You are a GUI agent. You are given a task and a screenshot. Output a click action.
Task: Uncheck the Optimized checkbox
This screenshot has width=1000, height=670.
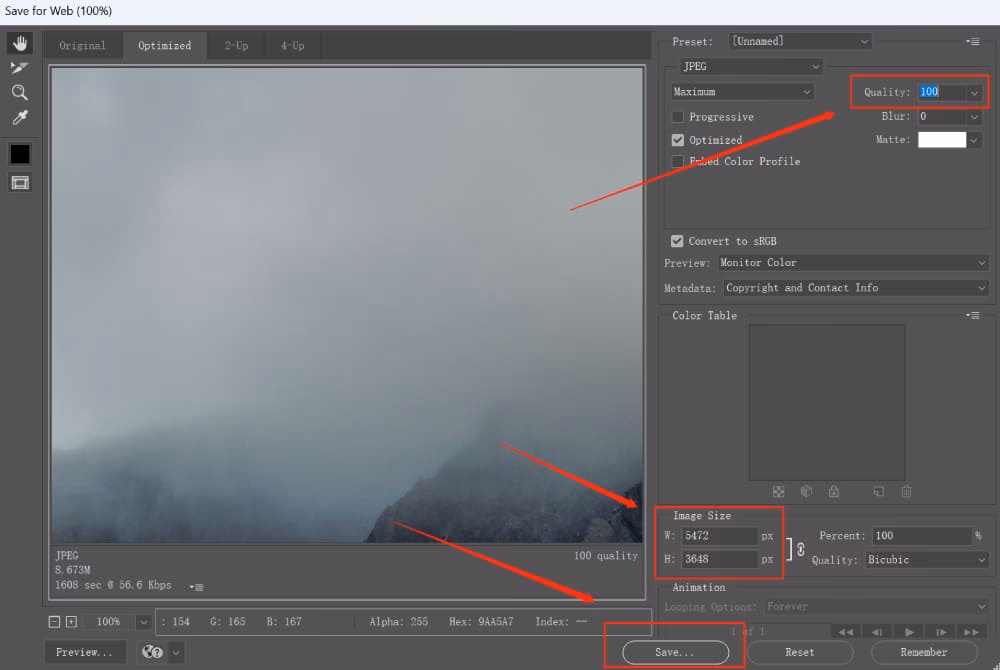tap(678, 140)
